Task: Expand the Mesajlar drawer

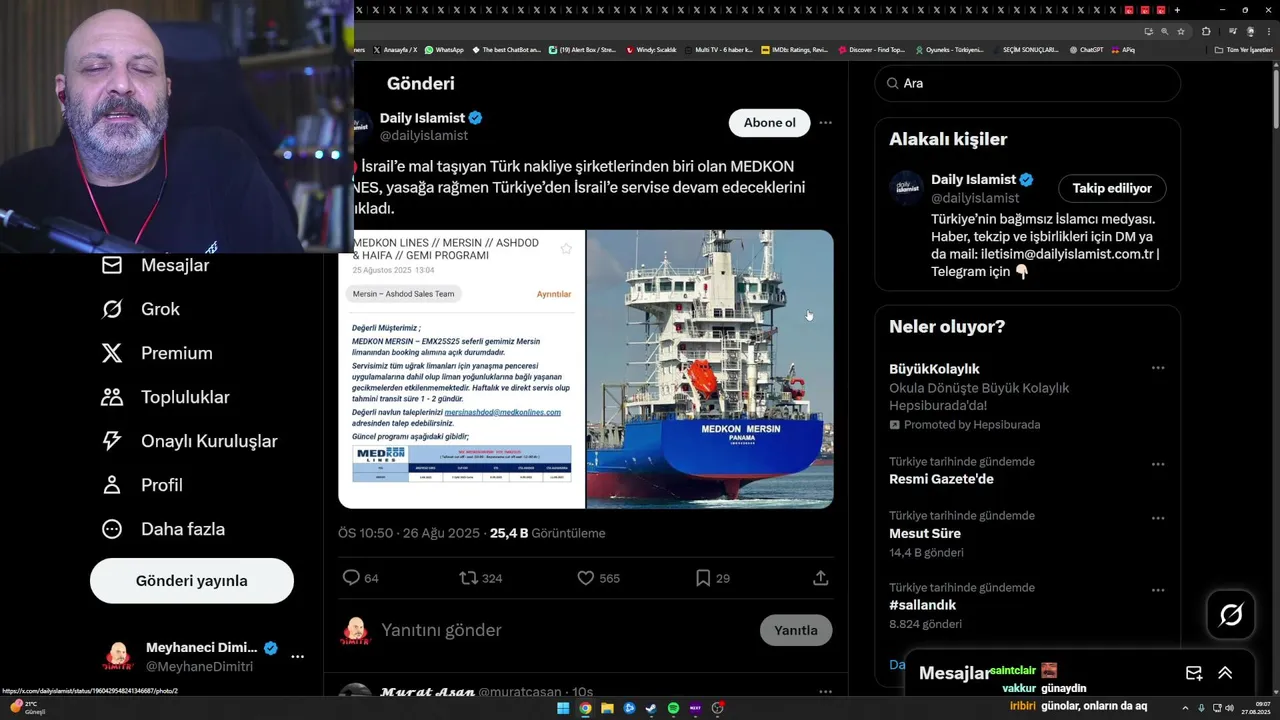Action: pos(1225,673)
